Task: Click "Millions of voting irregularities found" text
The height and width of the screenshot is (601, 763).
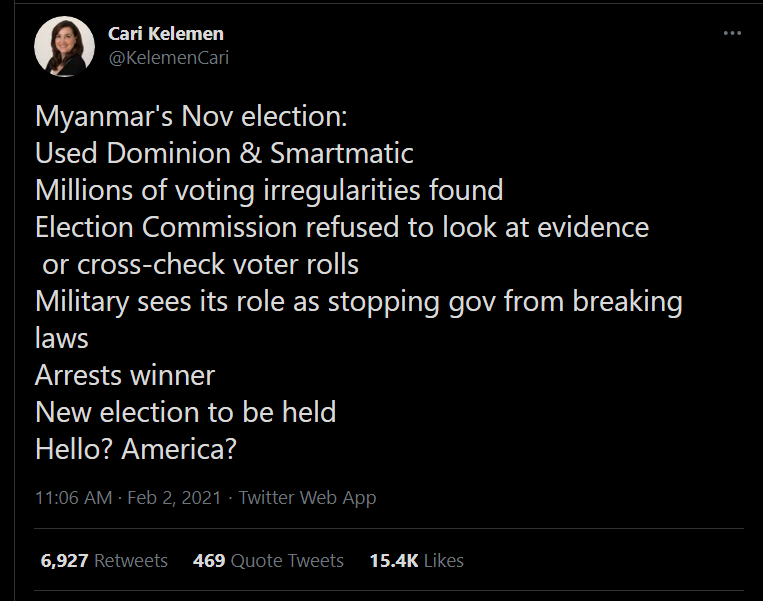Action: coord(269,190)
